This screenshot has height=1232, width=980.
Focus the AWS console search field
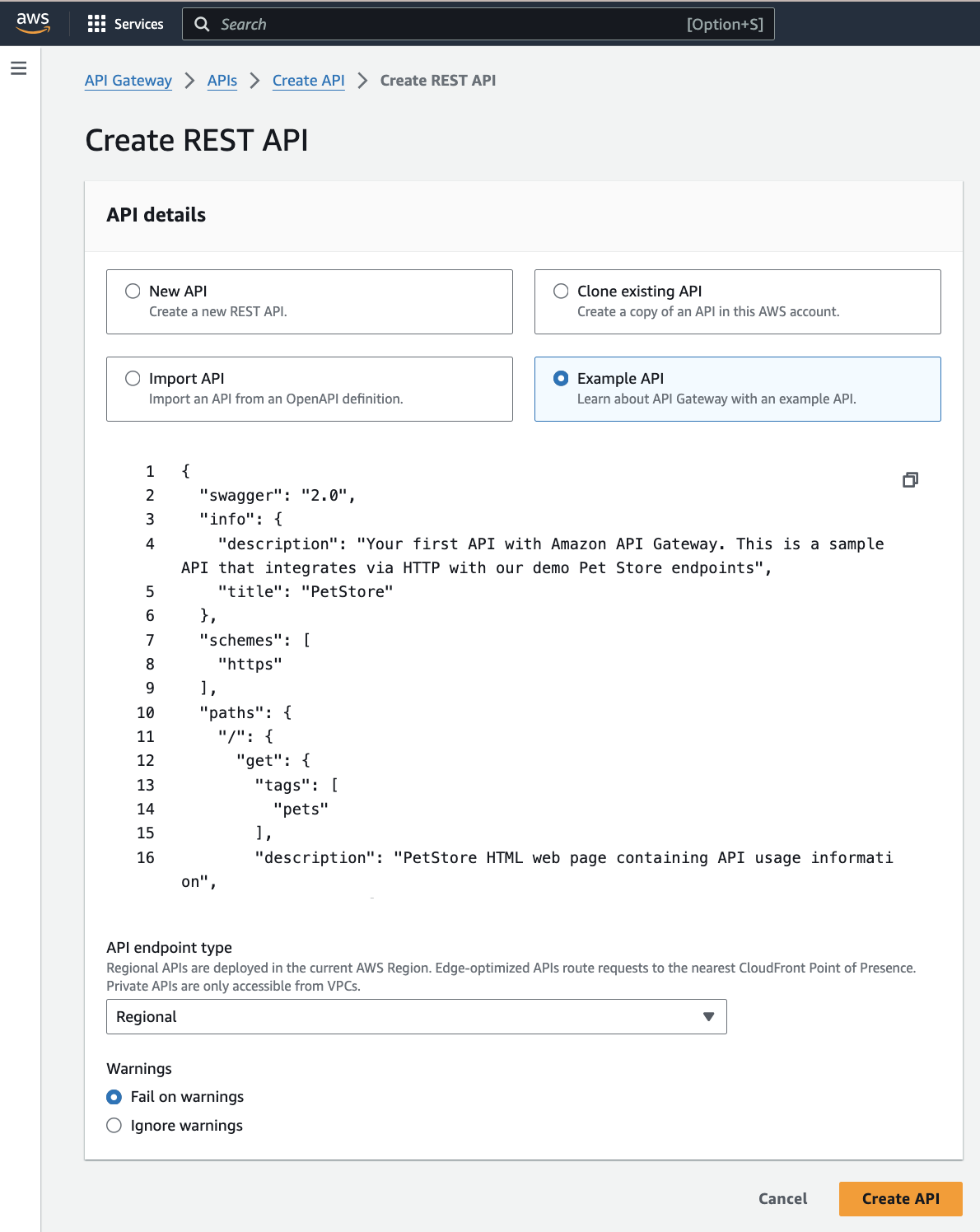pos(478,24)
